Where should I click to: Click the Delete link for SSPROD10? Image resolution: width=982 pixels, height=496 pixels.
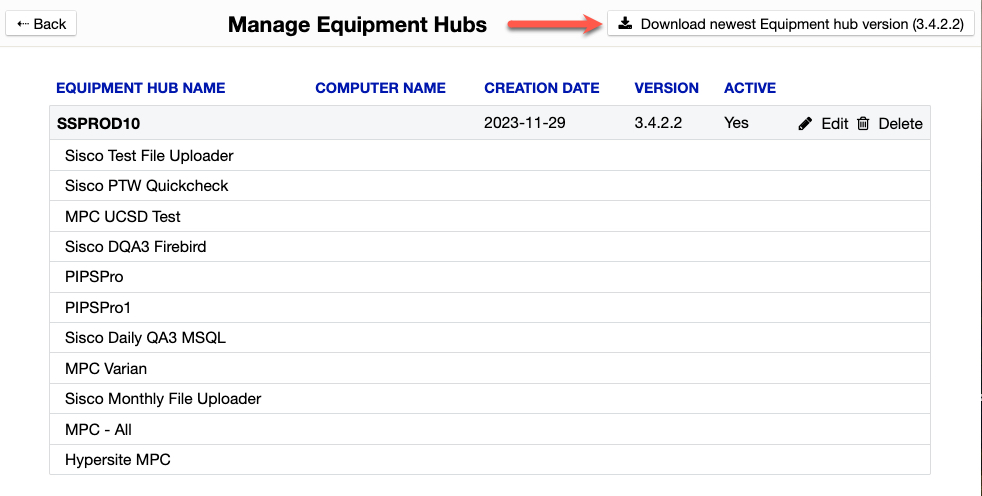point(900,124)
